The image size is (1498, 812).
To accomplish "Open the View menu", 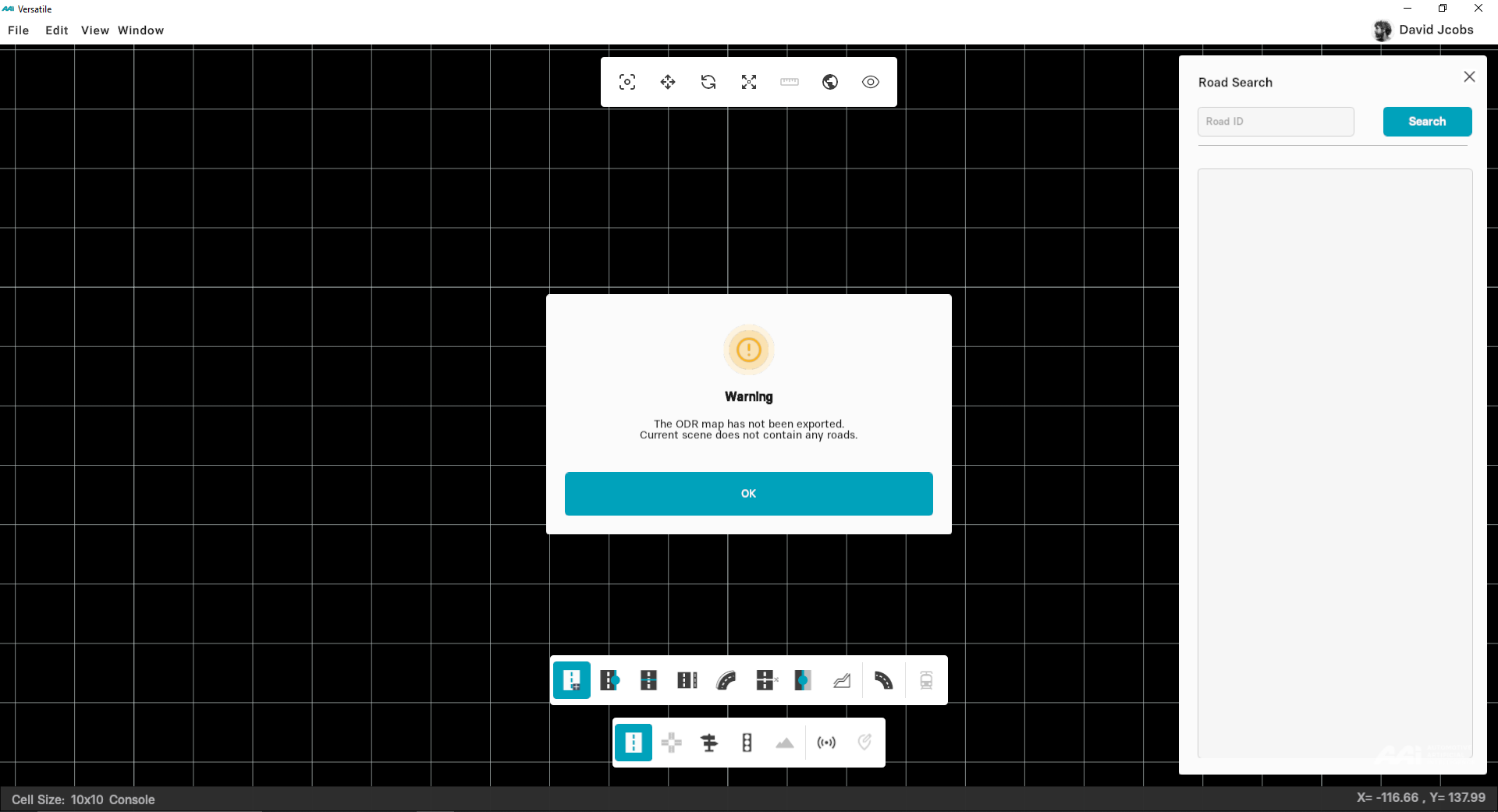I will pos(94,30).
